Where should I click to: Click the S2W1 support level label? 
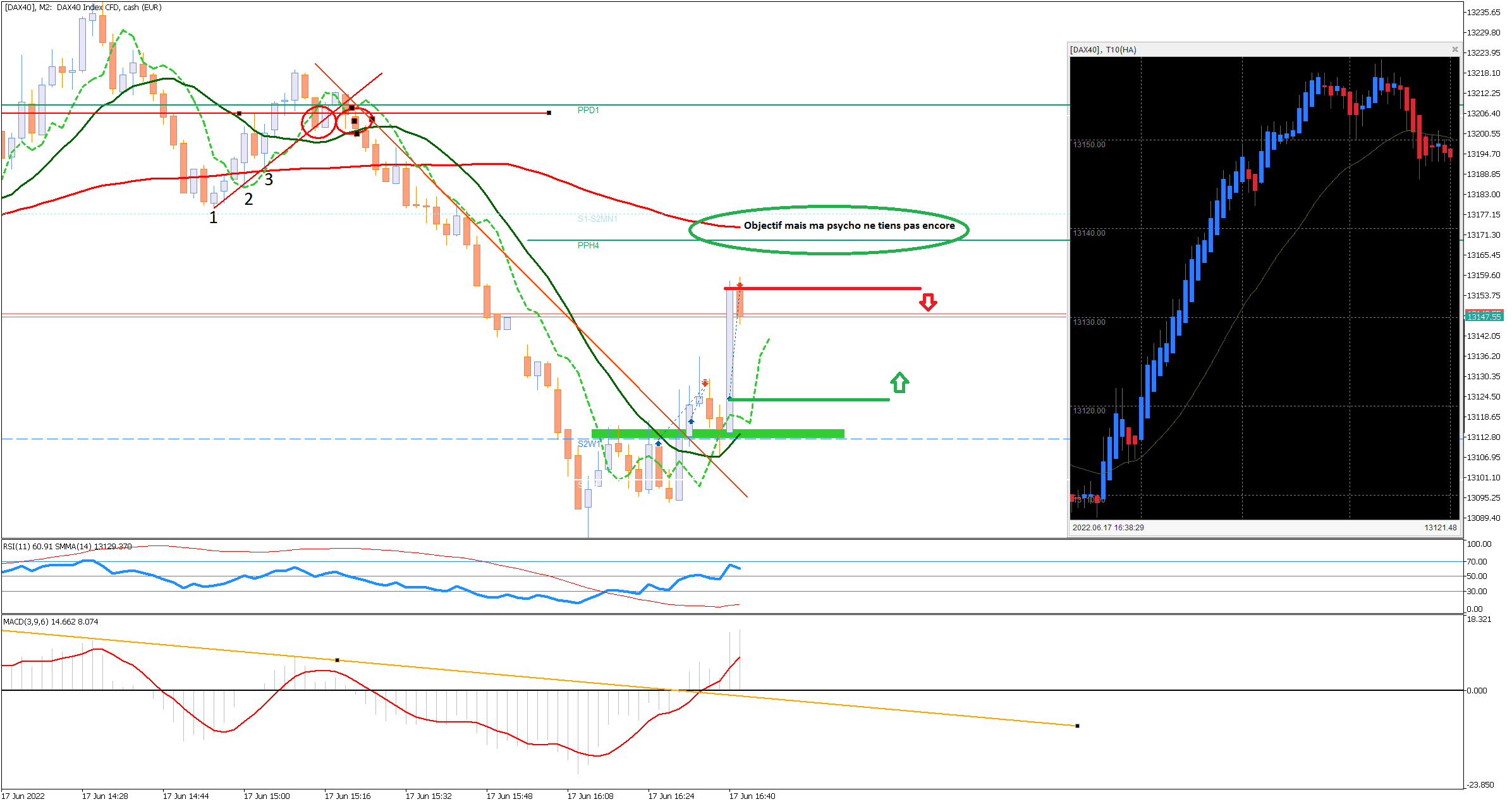point(588,444)
